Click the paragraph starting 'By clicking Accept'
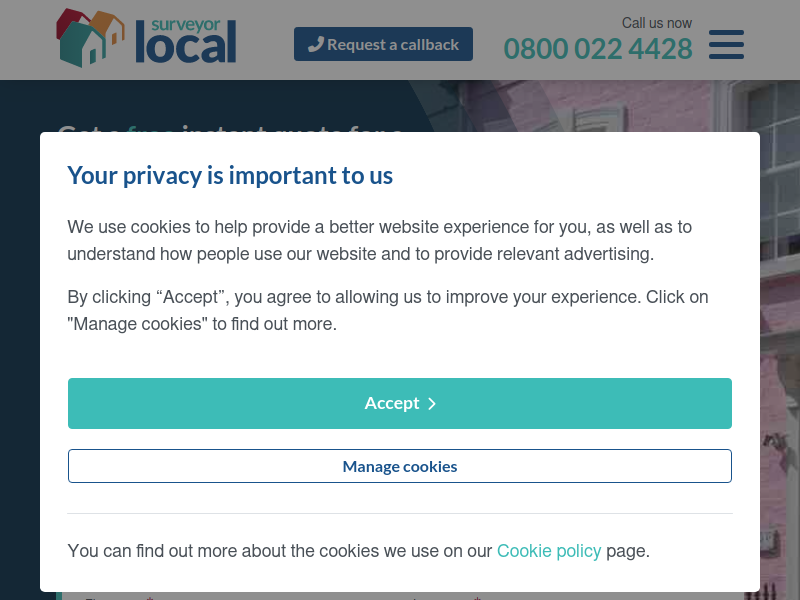 coord(388,310)
